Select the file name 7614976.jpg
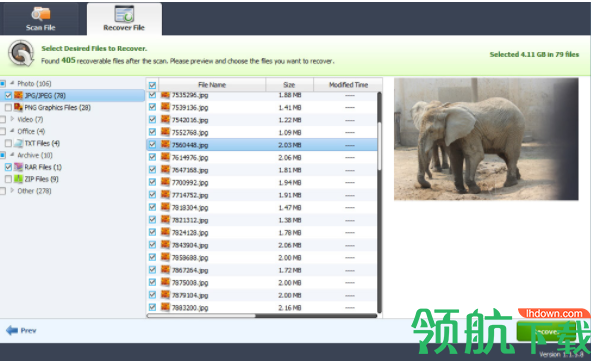The width and height of the screenshot is (591, 361). point(190,158)
